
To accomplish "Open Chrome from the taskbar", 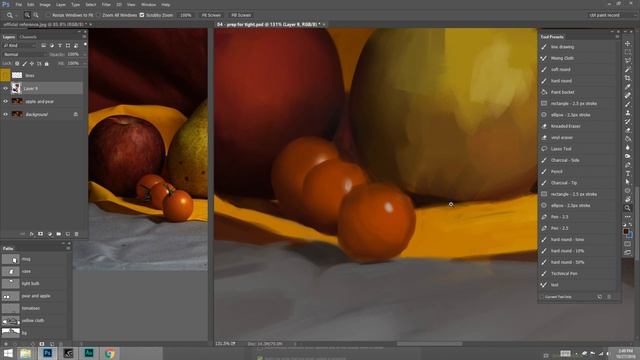I will coord(109,353).
